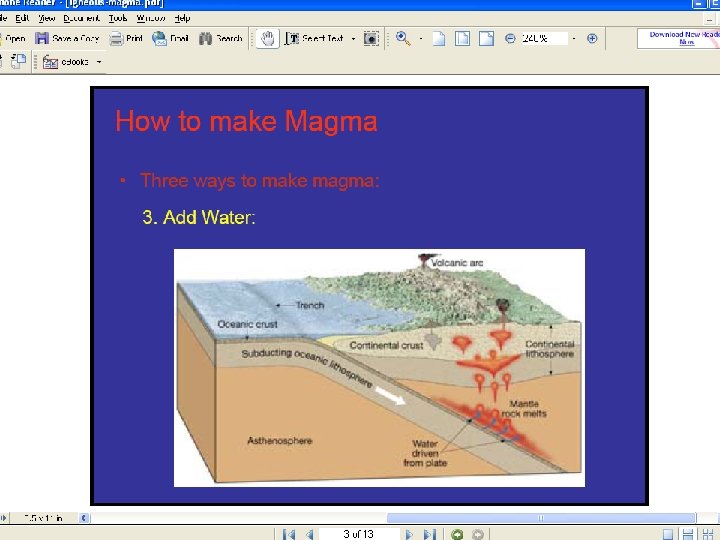Click the 'Volcanic arc' diagram label

457,263
